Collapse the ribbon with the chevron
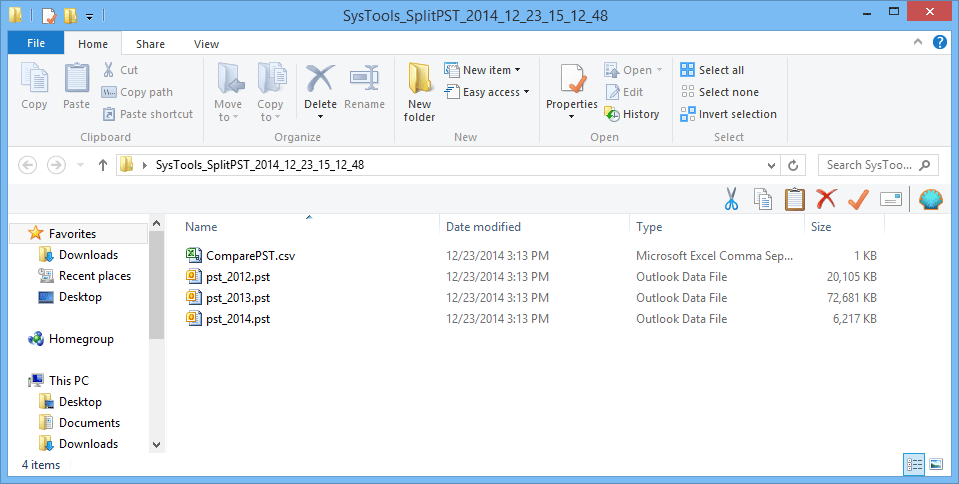 [x=917, y=42]
